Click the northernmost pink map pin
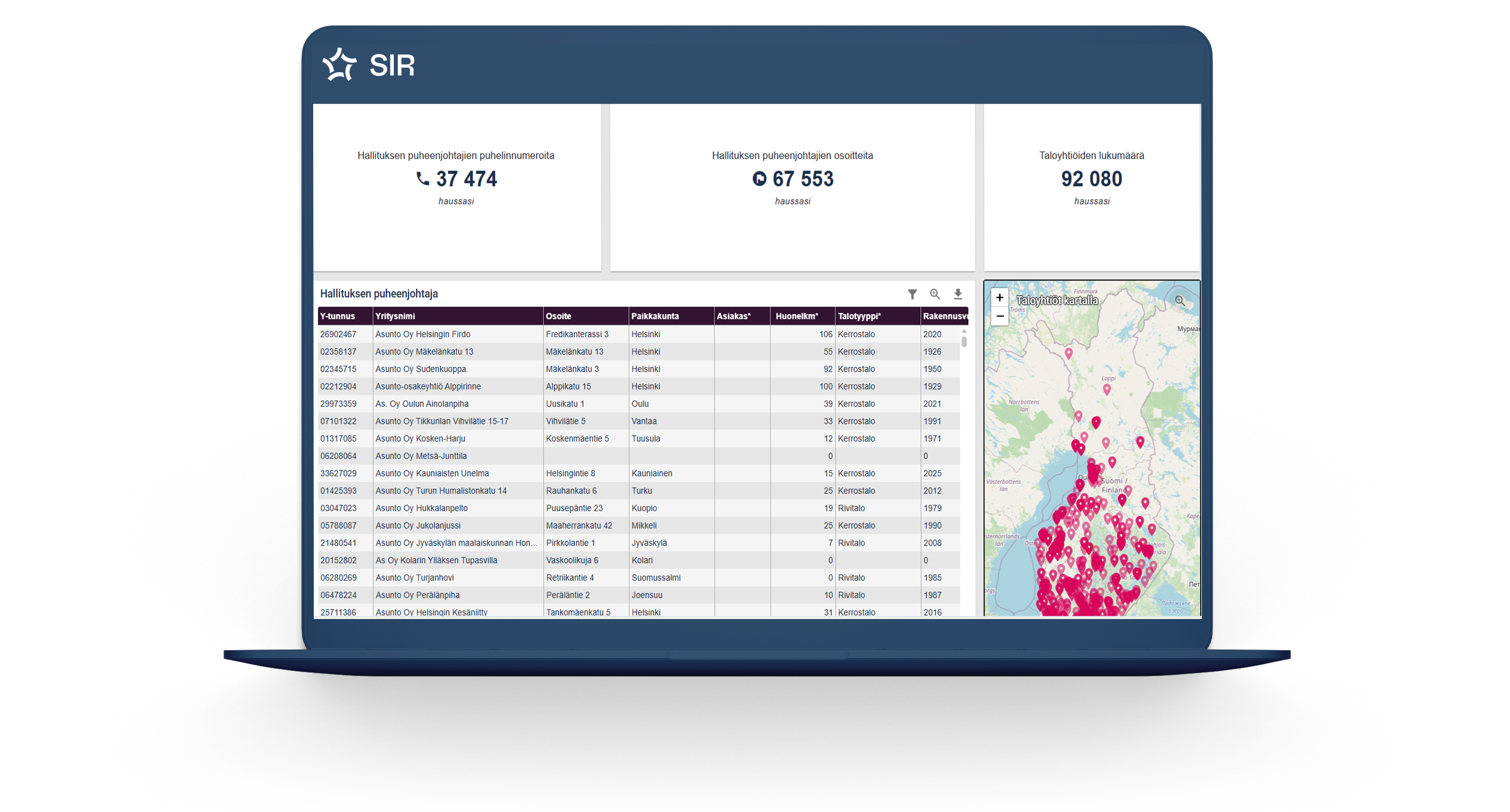 click(x=1069, y=353)
